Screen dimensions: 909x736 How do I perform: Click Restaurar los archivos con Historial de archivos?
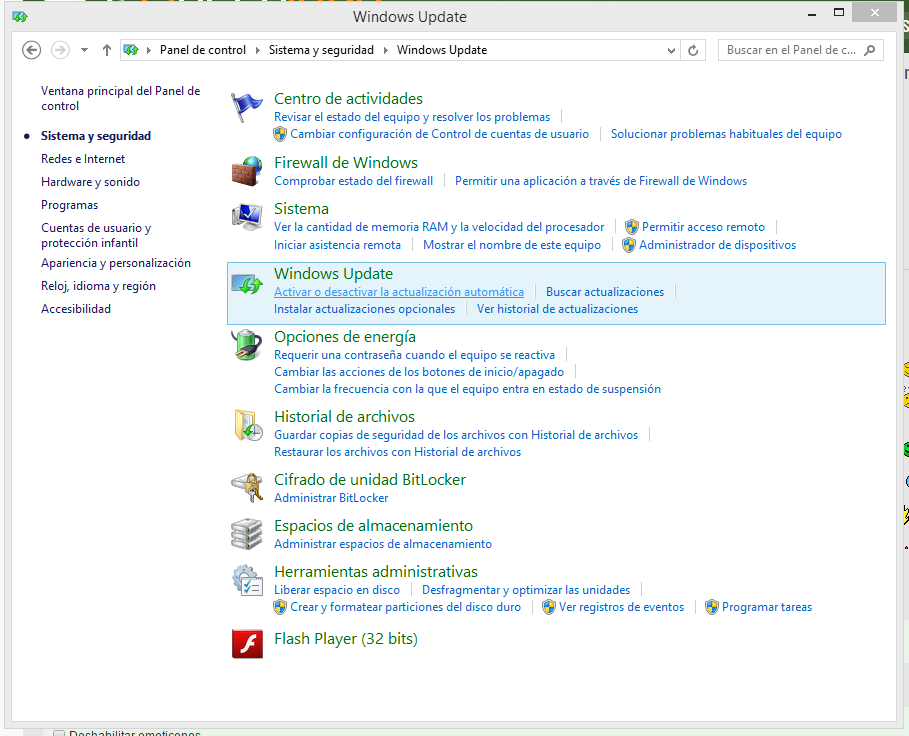click(x=397, y=452)
